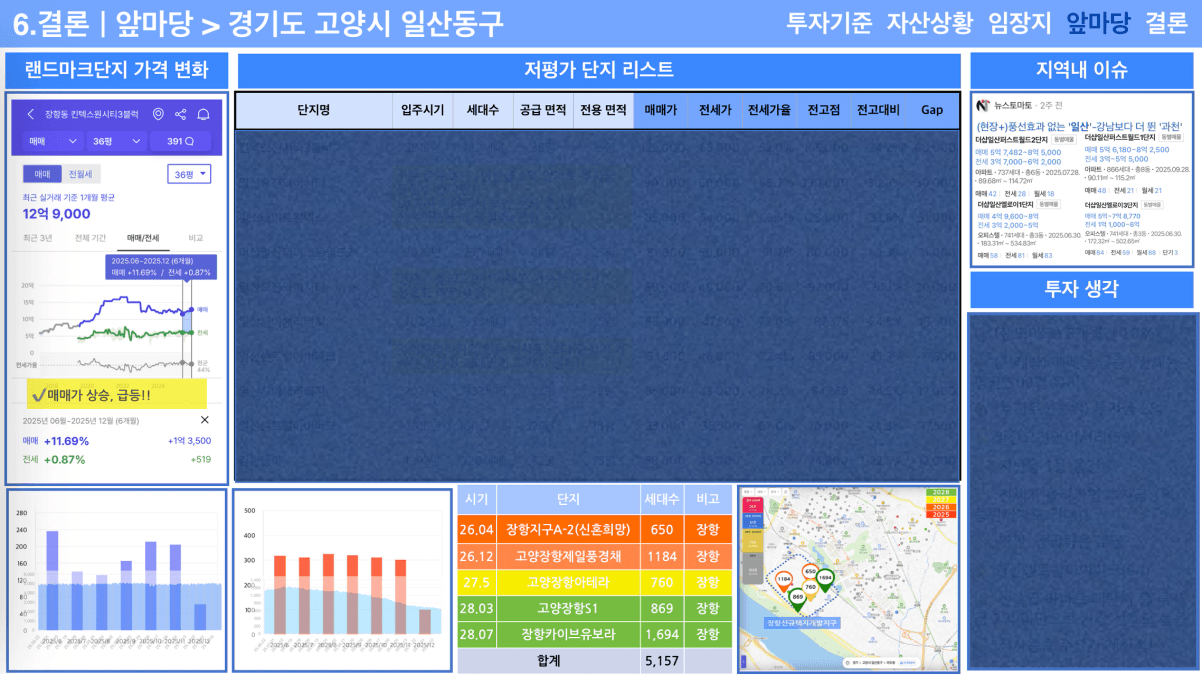Open the news headline about 일산 and 과천
The width and height of the screenshot is (1202, 674).
click(x=1079, y=126)
